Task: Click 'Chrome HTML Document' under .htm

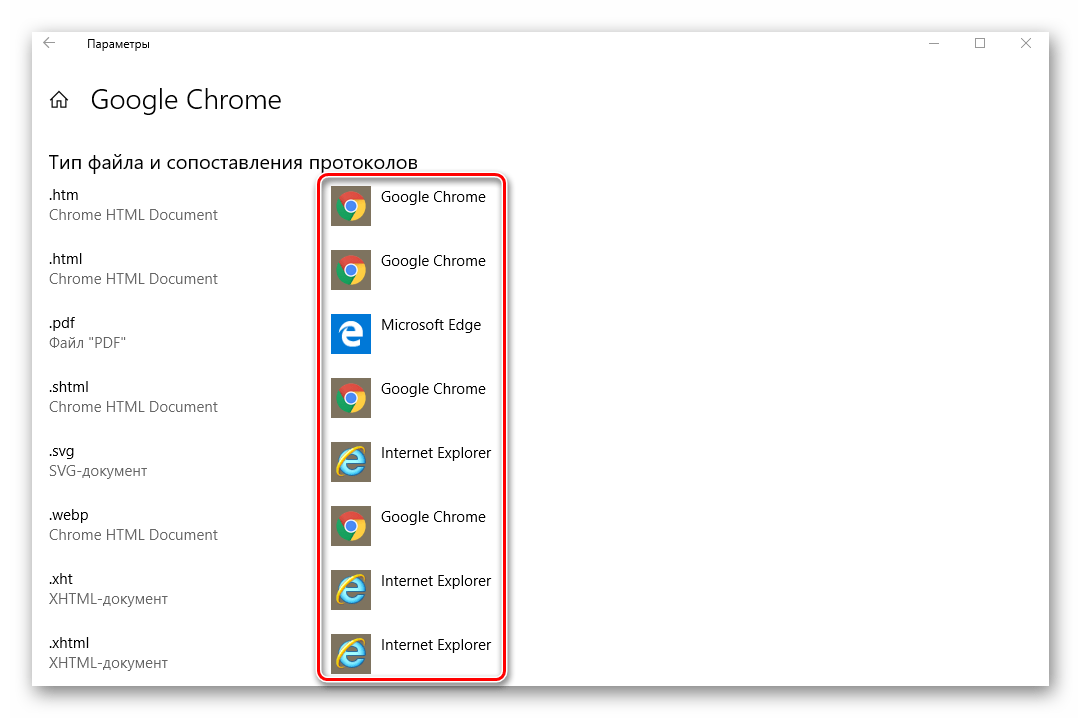Action: coord(133,215)
